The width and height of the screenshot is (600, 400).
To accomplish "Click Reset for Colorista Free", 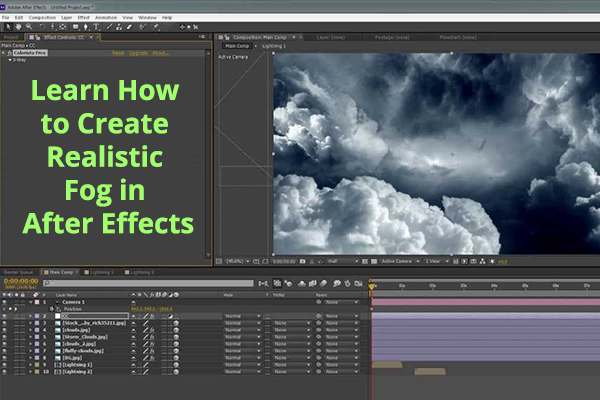I will [118, 53].
